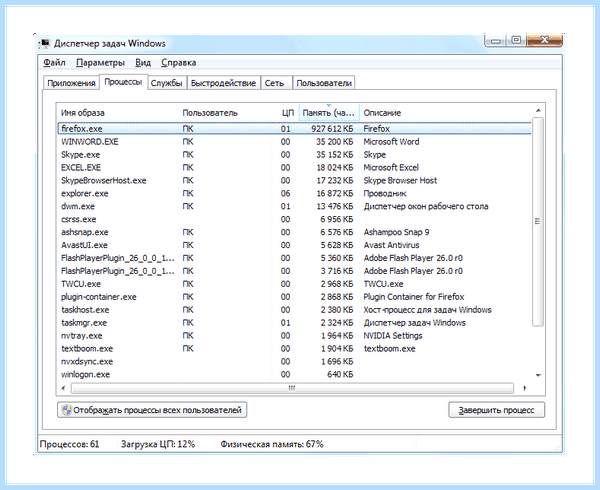Image resolution: width=600 pixels, height=490 pixels.
Task: Sort by Память column header
Action: 329,113
